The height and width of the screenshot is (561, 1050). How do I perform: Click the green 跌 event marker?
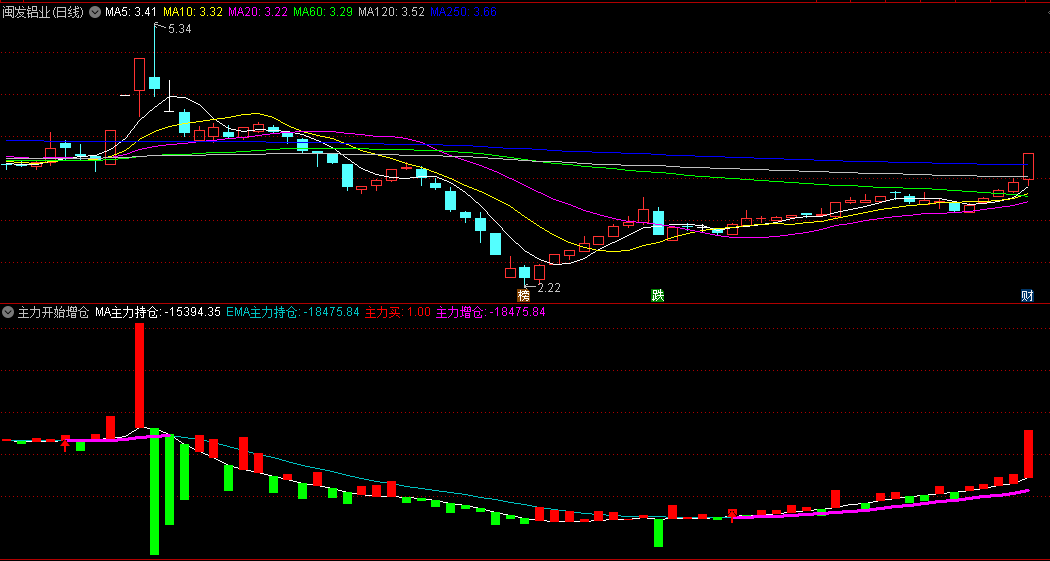coord(658,295)
